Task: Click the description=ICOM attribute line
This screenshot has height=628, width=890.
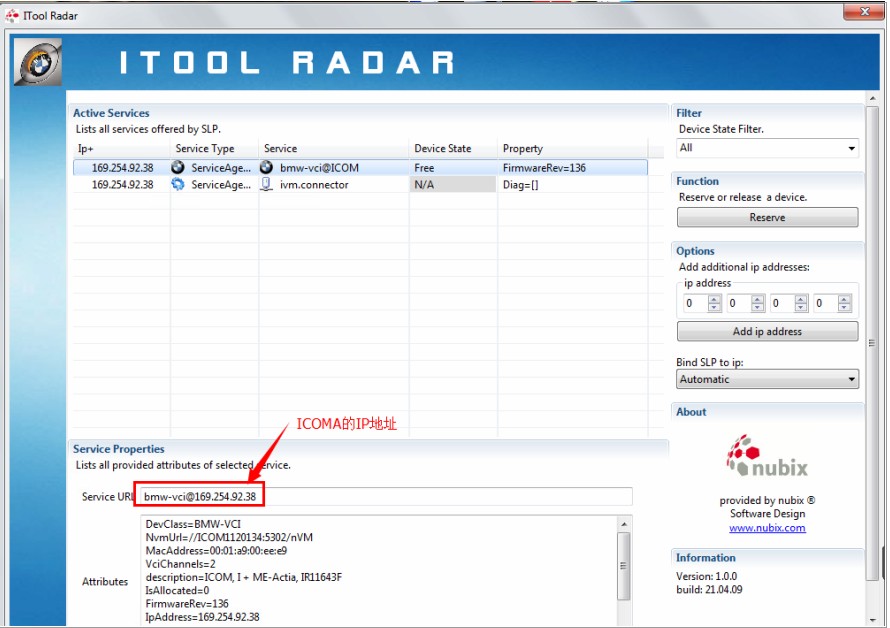Action: [x=244, y=577]
